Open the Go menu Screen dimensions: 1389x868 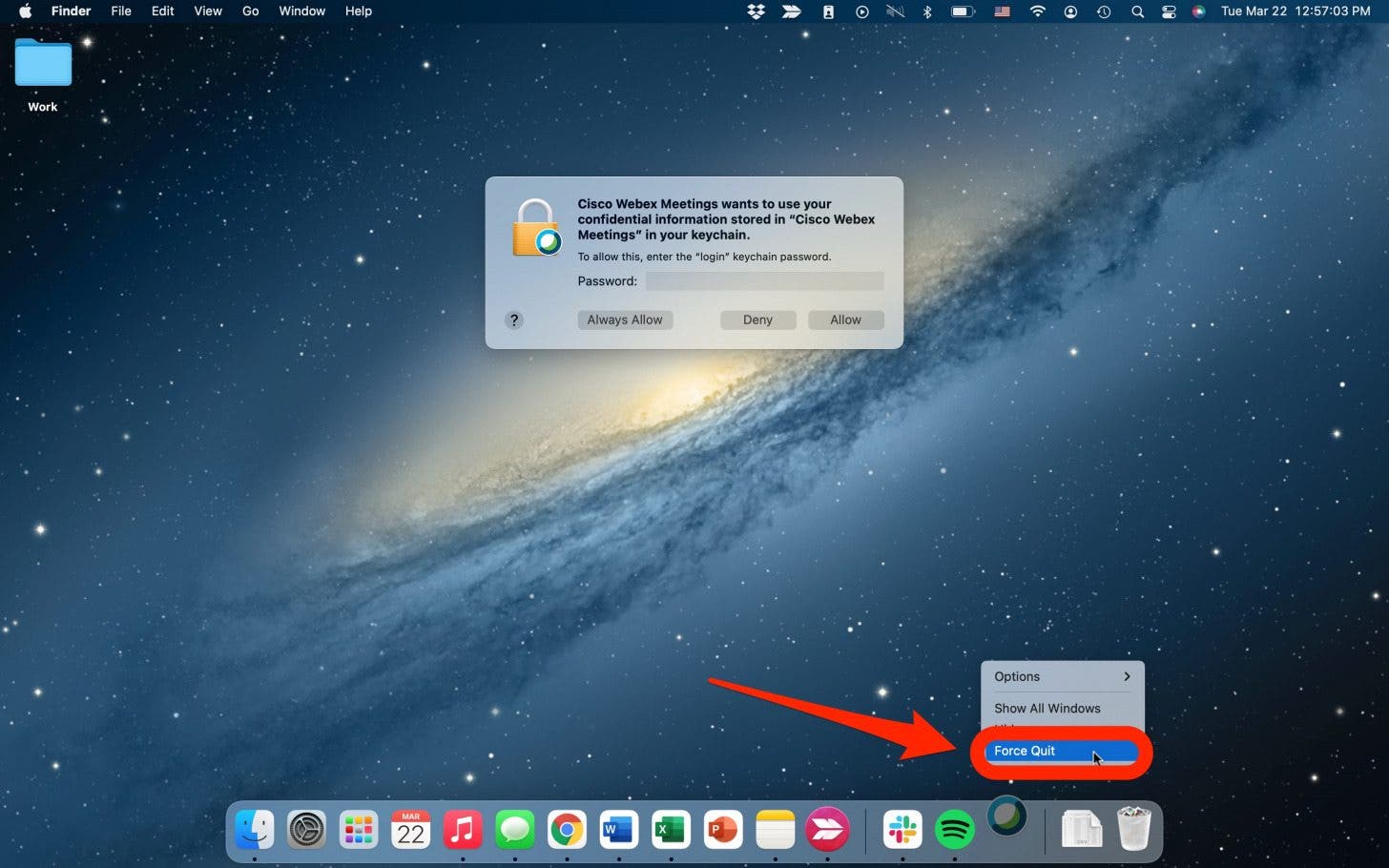(250, 11)
